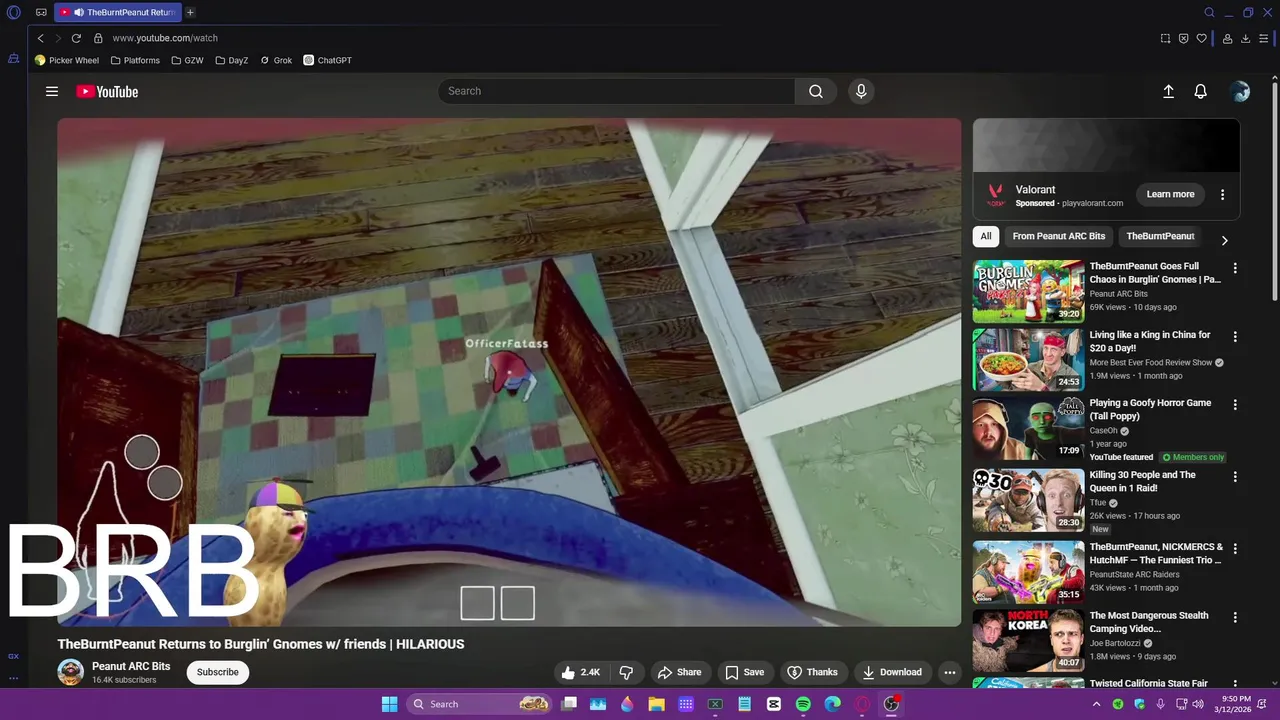Select the From Peanut ARC Bits chip
The image size is (1280, 720).
click(x=1059, y=236)
